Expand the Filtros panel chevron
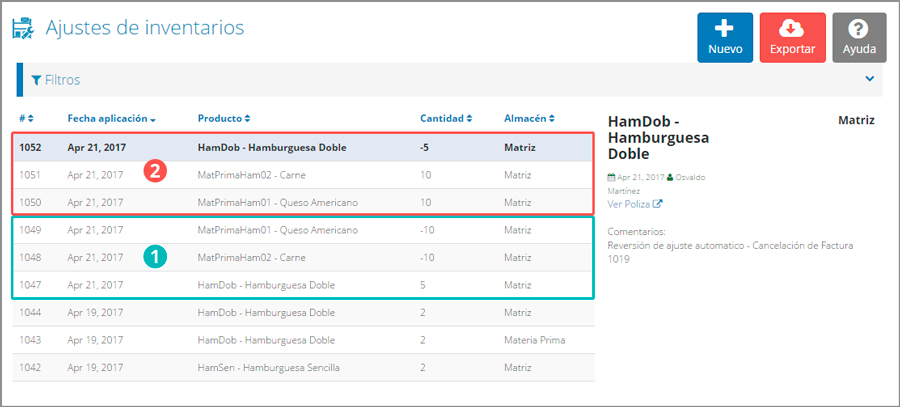 coord(870,79)
